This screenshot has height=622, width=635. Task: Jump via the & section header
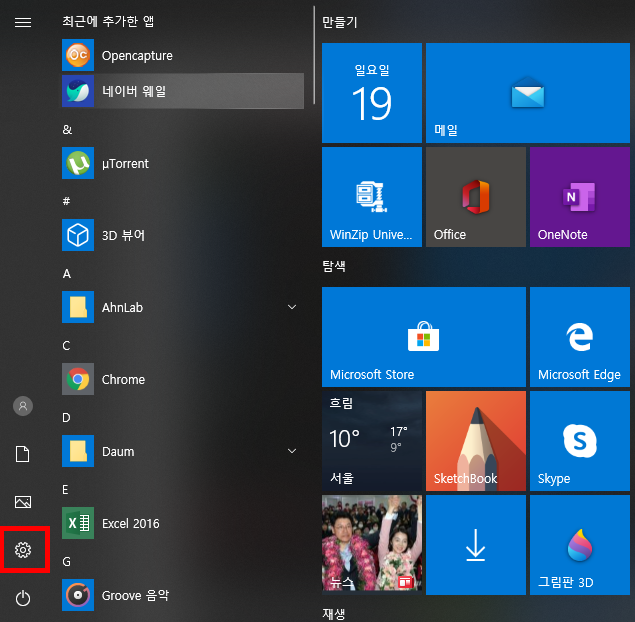tap(67, 130)
